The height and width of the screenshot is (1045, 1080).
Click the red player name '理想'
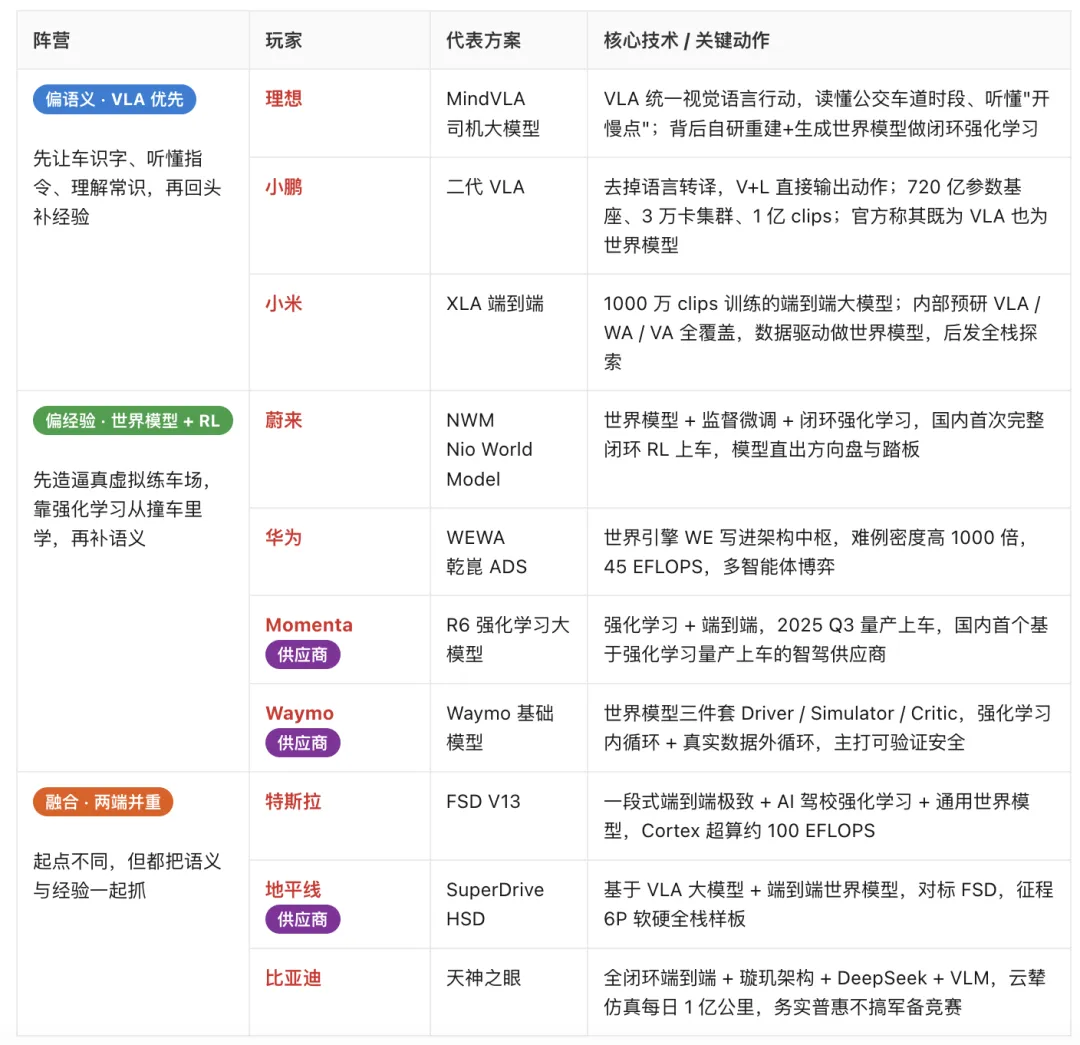284,99
